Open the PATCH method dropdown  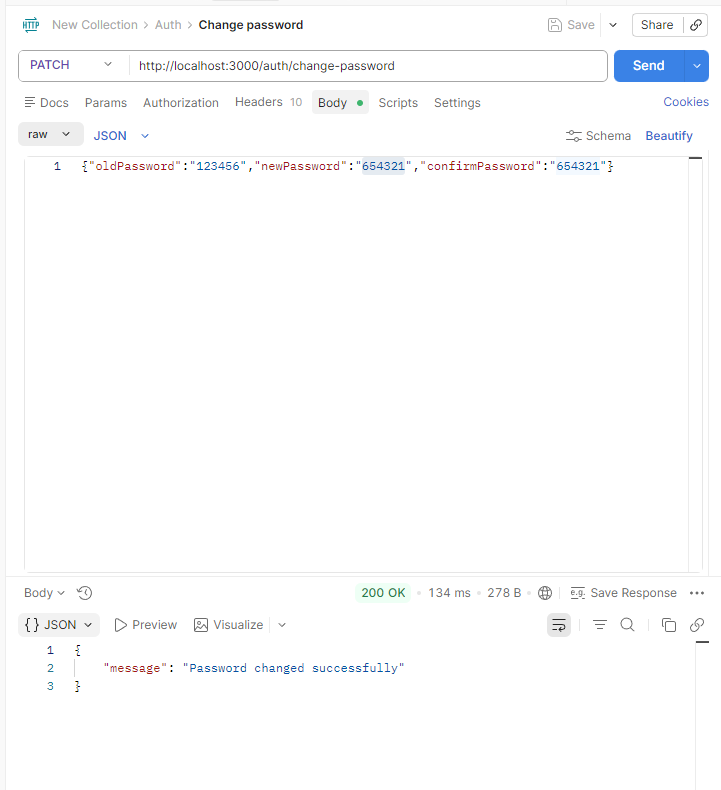[72, 65]
